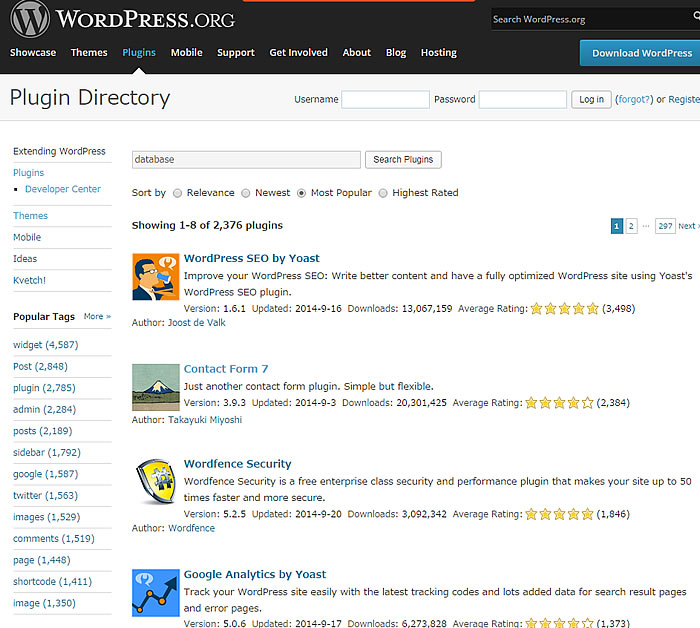Viewport: 700px width, 628px height.
Task: Open sidebar Themes link
Action: pyautogui.click(x=30, y=216)
